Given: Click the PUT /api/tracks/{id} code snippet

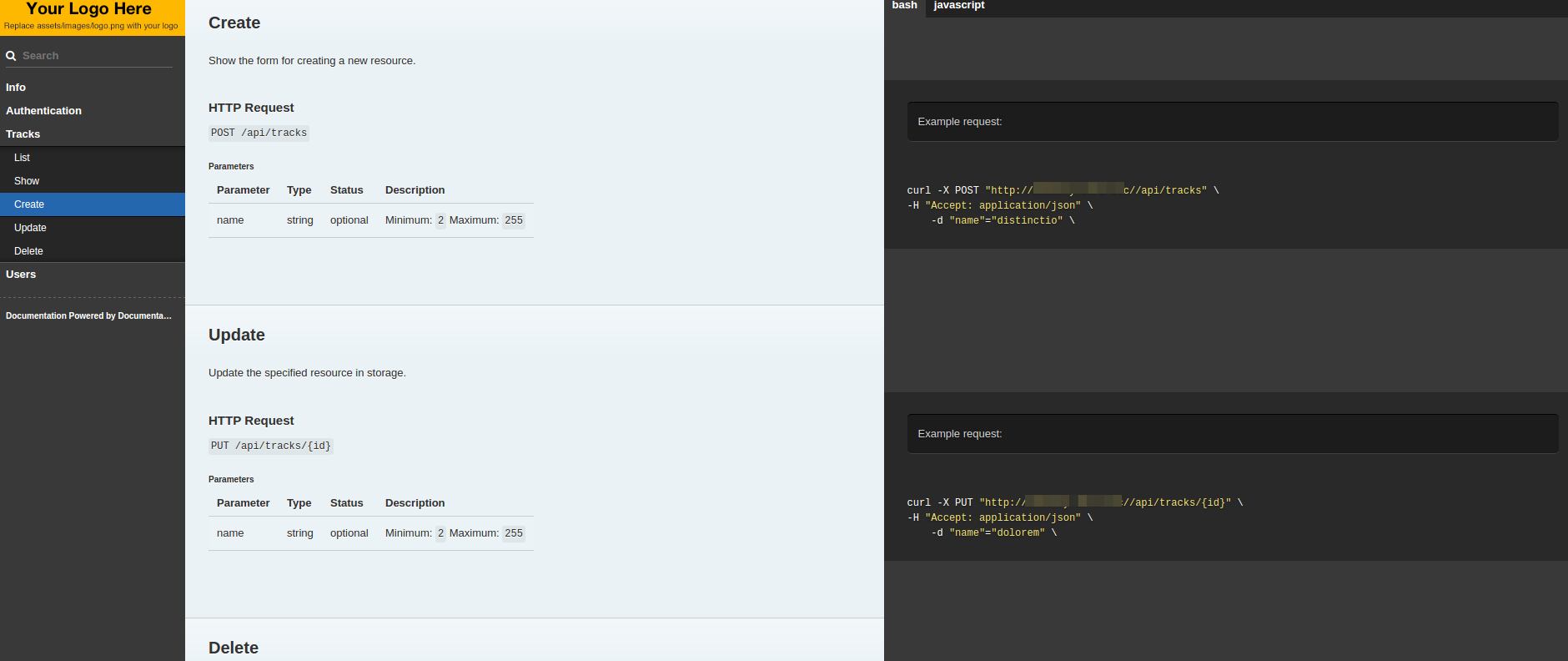Looking at the screenshot, I should click(271, 446).
